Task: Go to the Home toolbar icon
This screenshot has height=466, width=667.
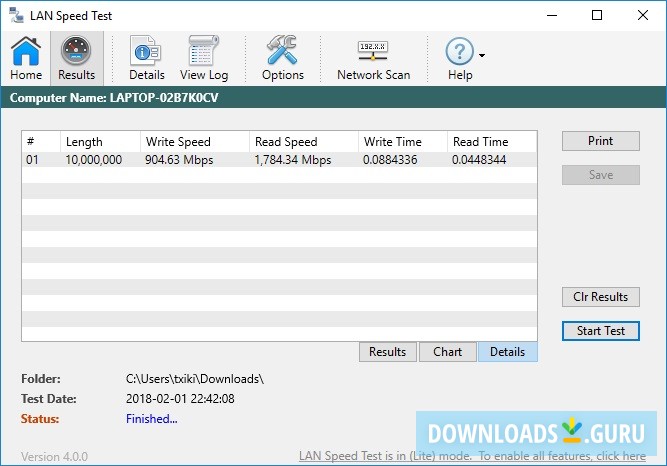Action: (x=26, y=58)
